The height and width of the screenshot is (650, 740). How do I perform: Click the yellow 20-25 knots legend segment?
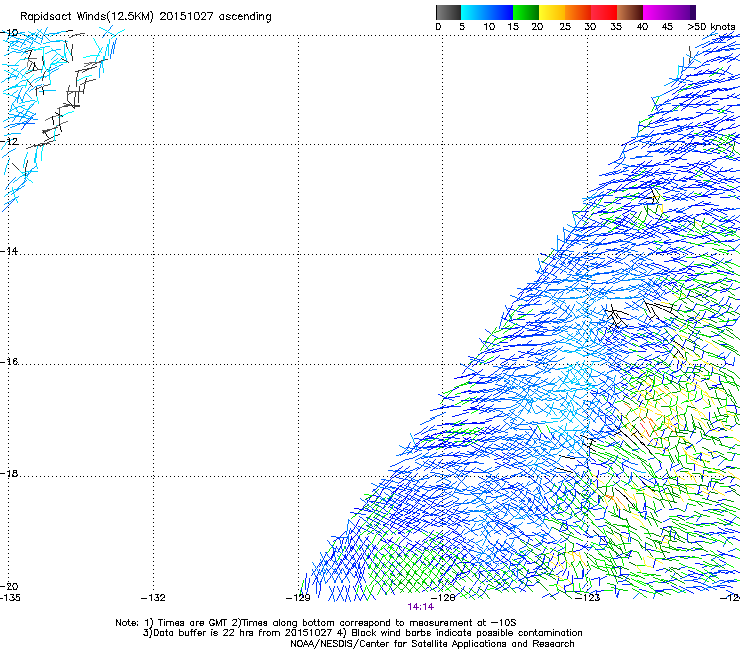point(552,12)
